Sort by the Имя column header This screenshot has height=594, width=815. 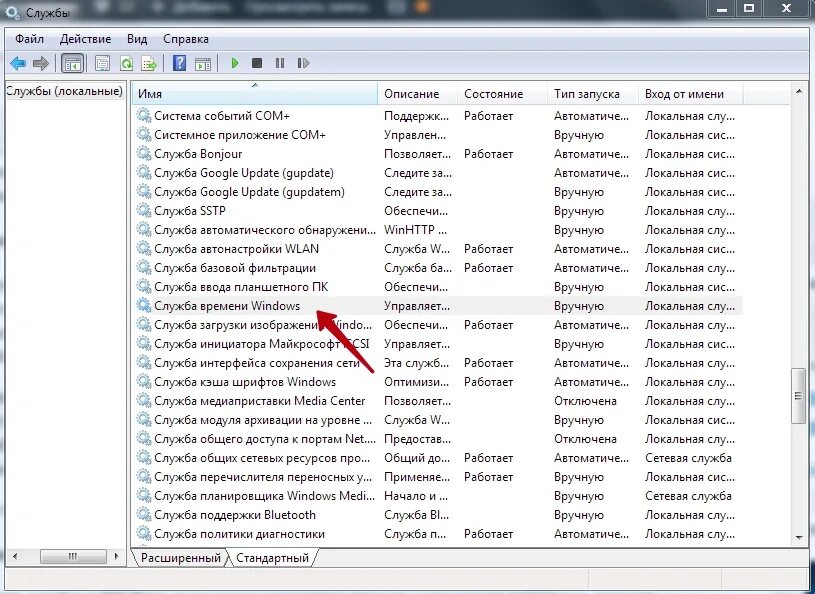pyautogui.click(x=255, y=94)
